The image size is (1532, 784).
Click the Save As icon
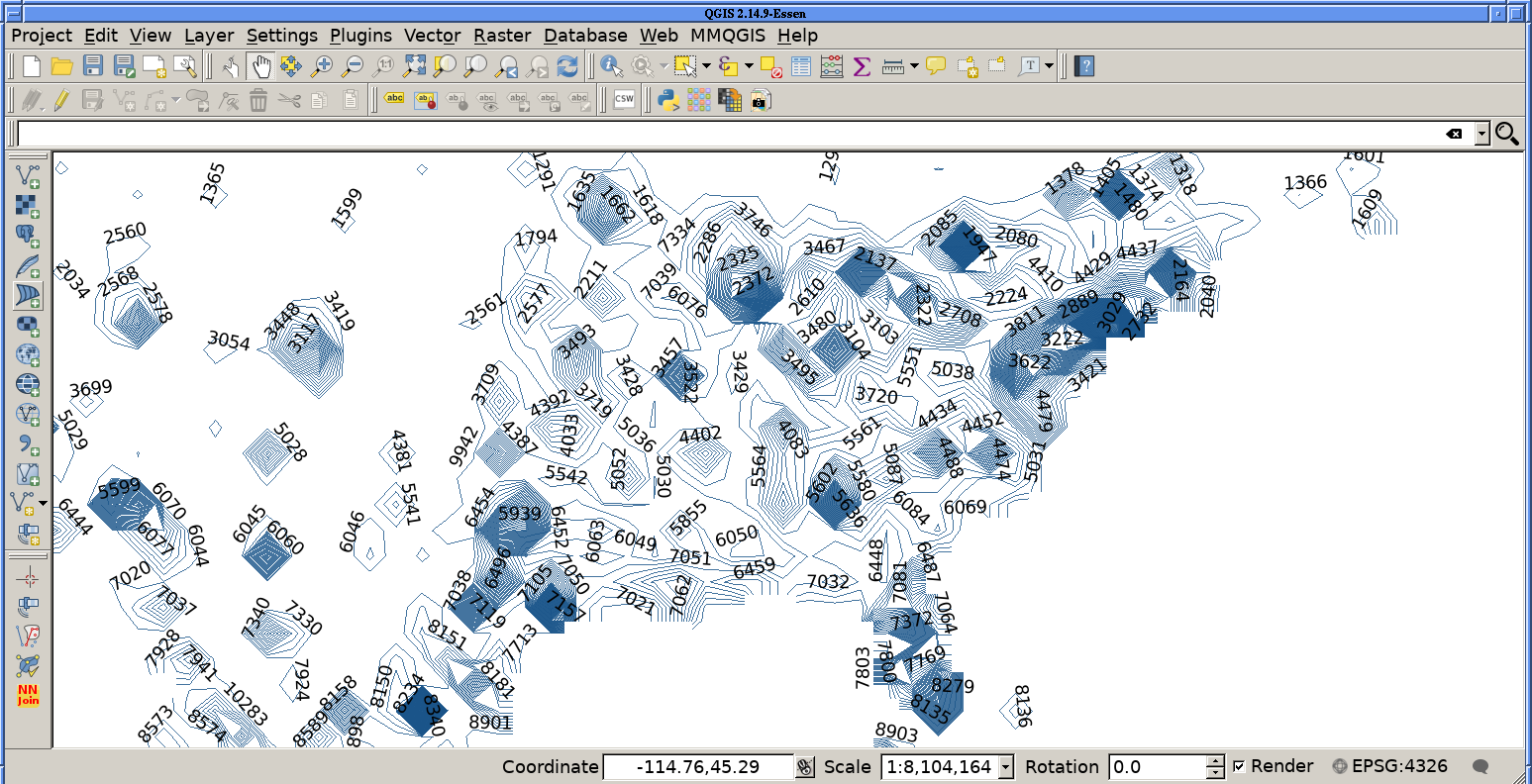[x=124, y=66]
